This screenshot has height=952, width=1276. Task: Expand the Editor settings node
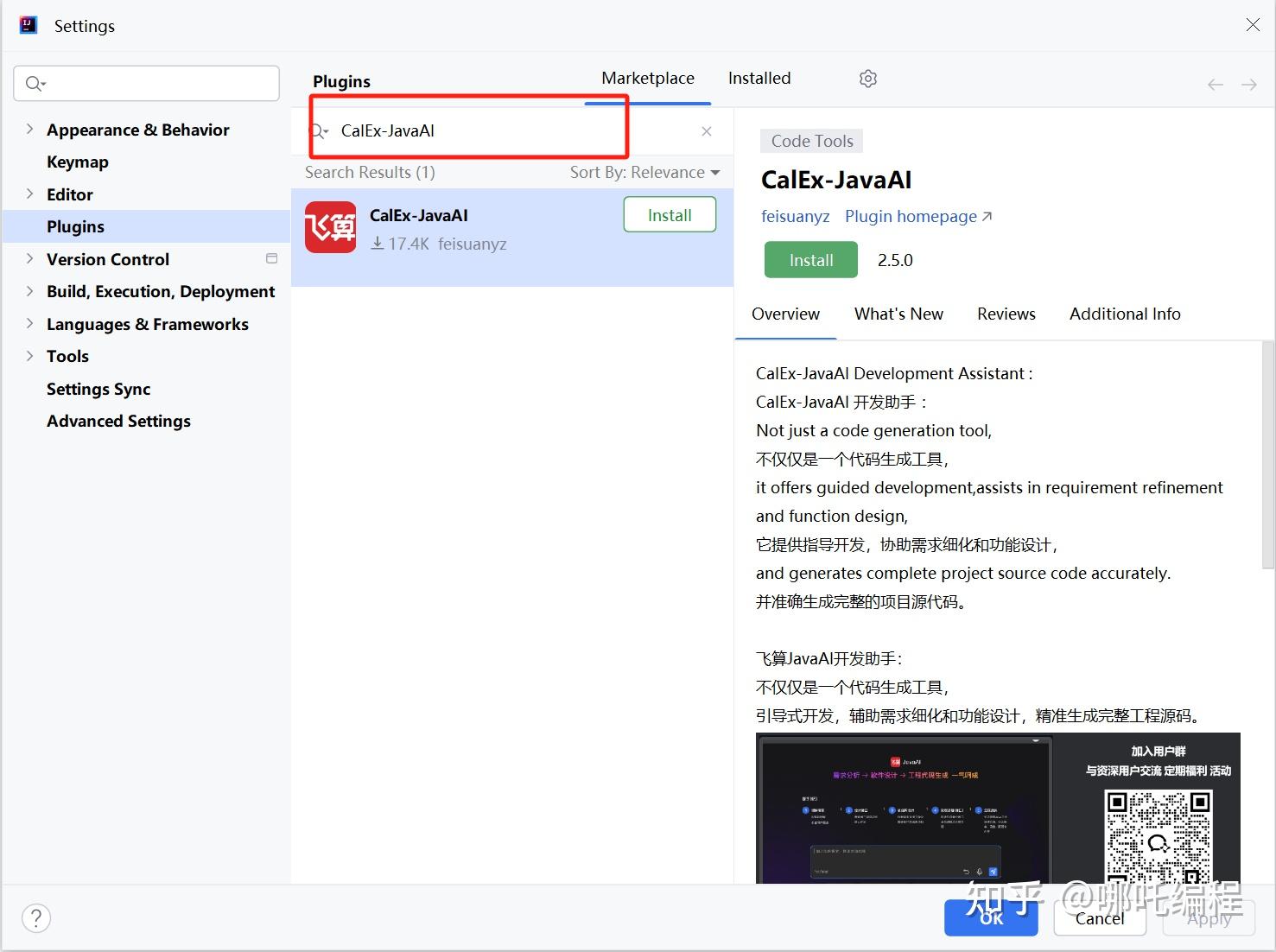tap(30, 194)
